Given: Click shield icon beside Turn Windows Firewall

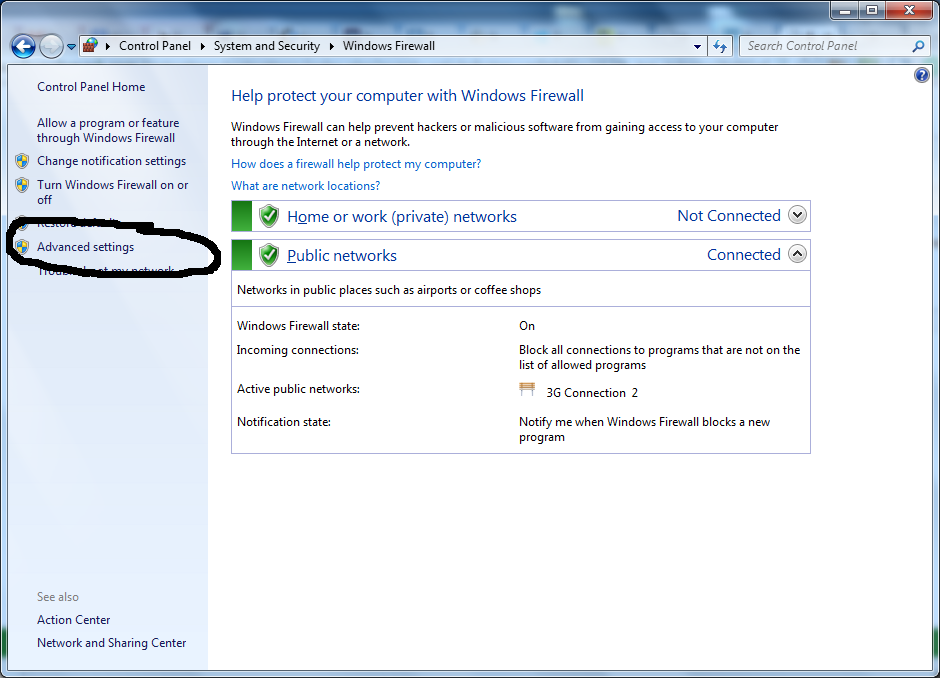Looking at the screenshot, I should coord(22,185).
